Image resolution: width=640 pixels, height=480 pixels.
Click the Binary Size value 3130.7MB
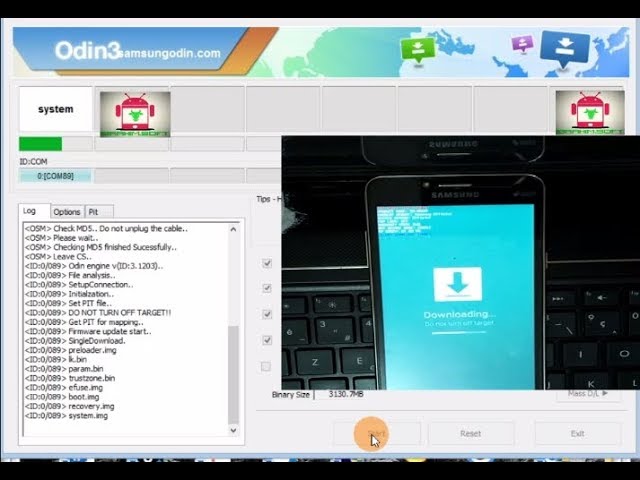tap(346, 394)
